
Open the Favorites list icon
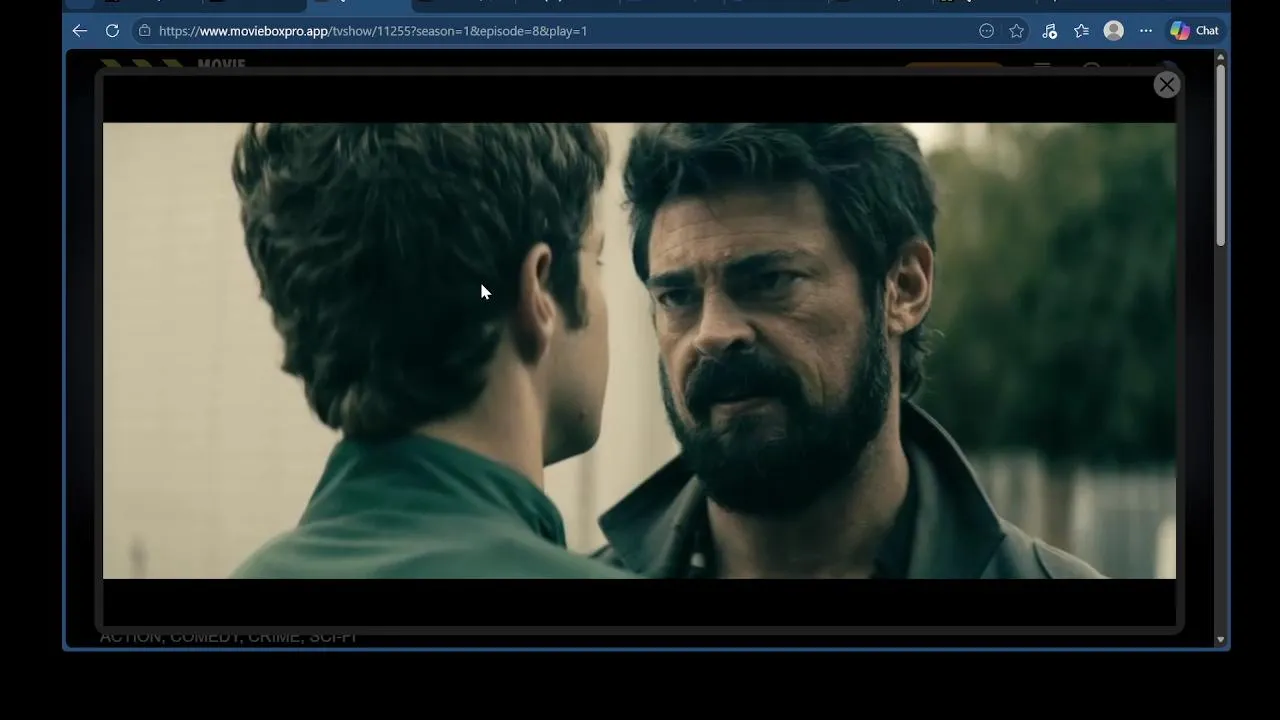1081,31
